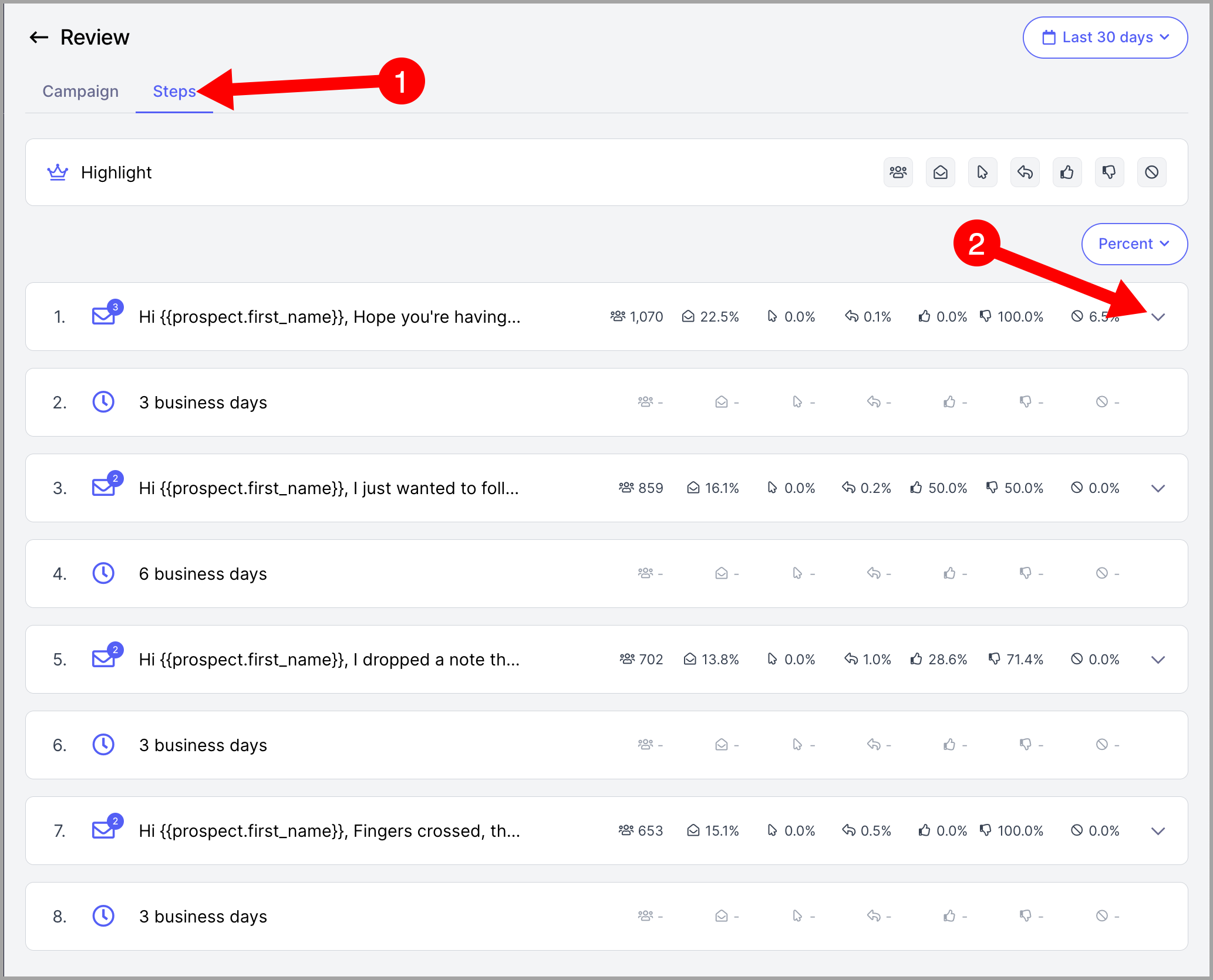Click the clock icon in step 2
This screenshot has width=1213, height=980.
[x=103, y=402]
